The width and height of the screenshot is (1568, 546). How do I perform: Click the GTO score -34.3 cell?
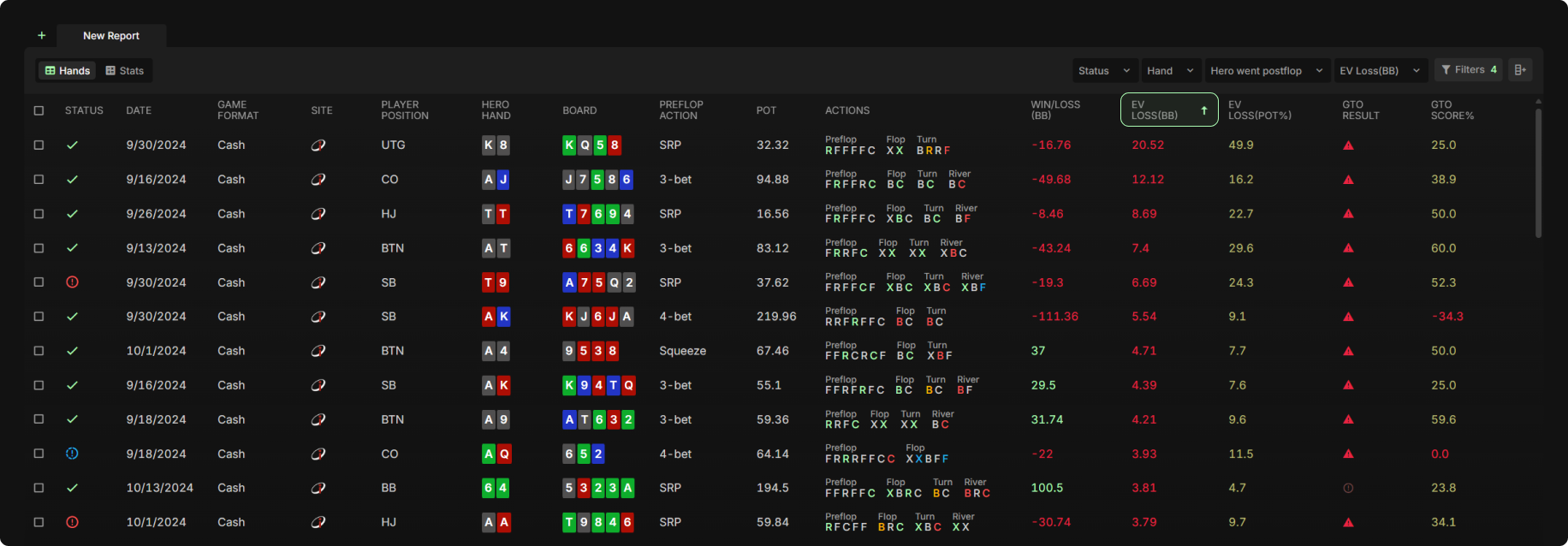(x=1447, y=317)
